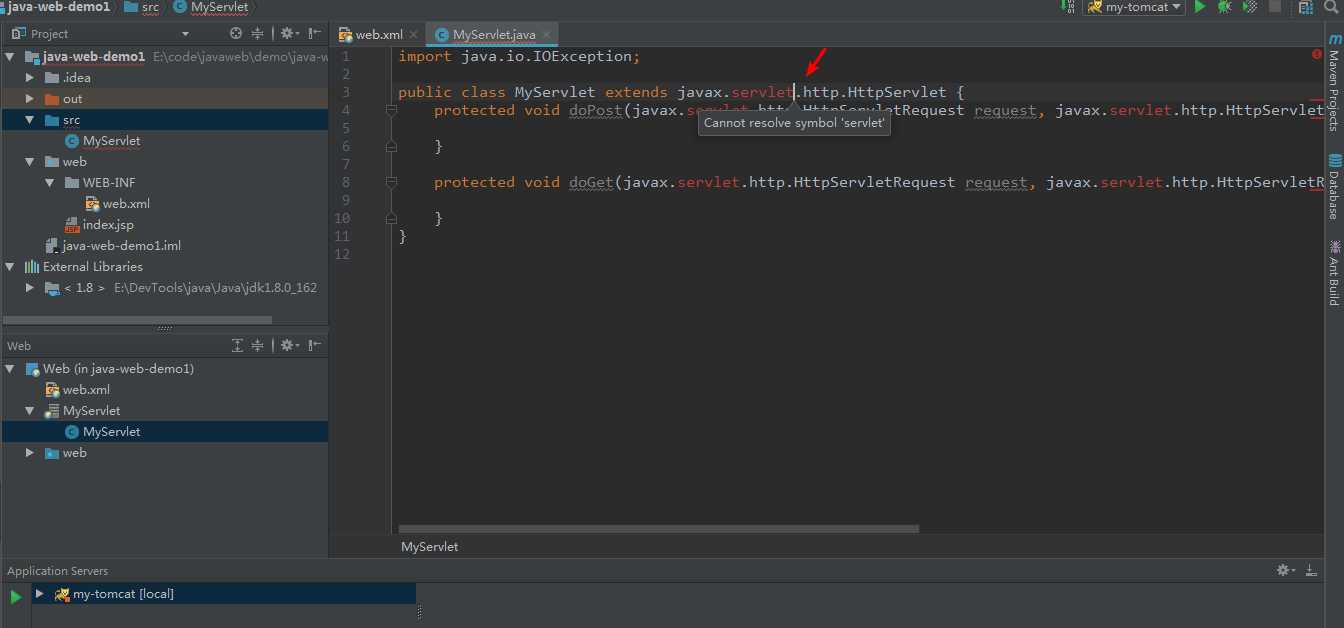The height and width of the screenshot is (628, 1344).
Task: Toggle code fold at doPost method
Action: click(x=392, y=111)
